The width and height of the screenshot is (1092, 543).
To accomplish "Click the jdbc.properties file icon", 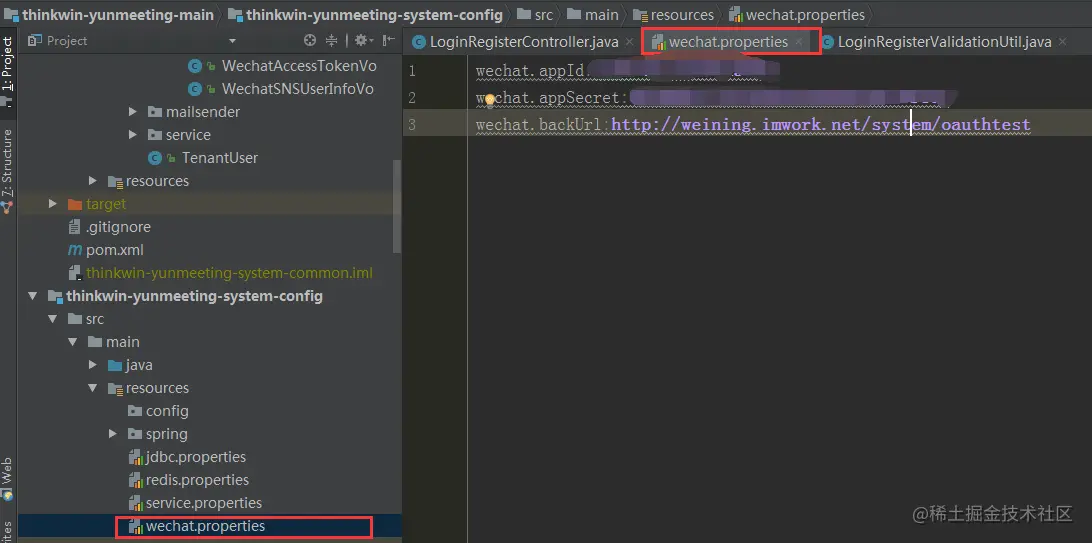I will (x=136, y=457).
